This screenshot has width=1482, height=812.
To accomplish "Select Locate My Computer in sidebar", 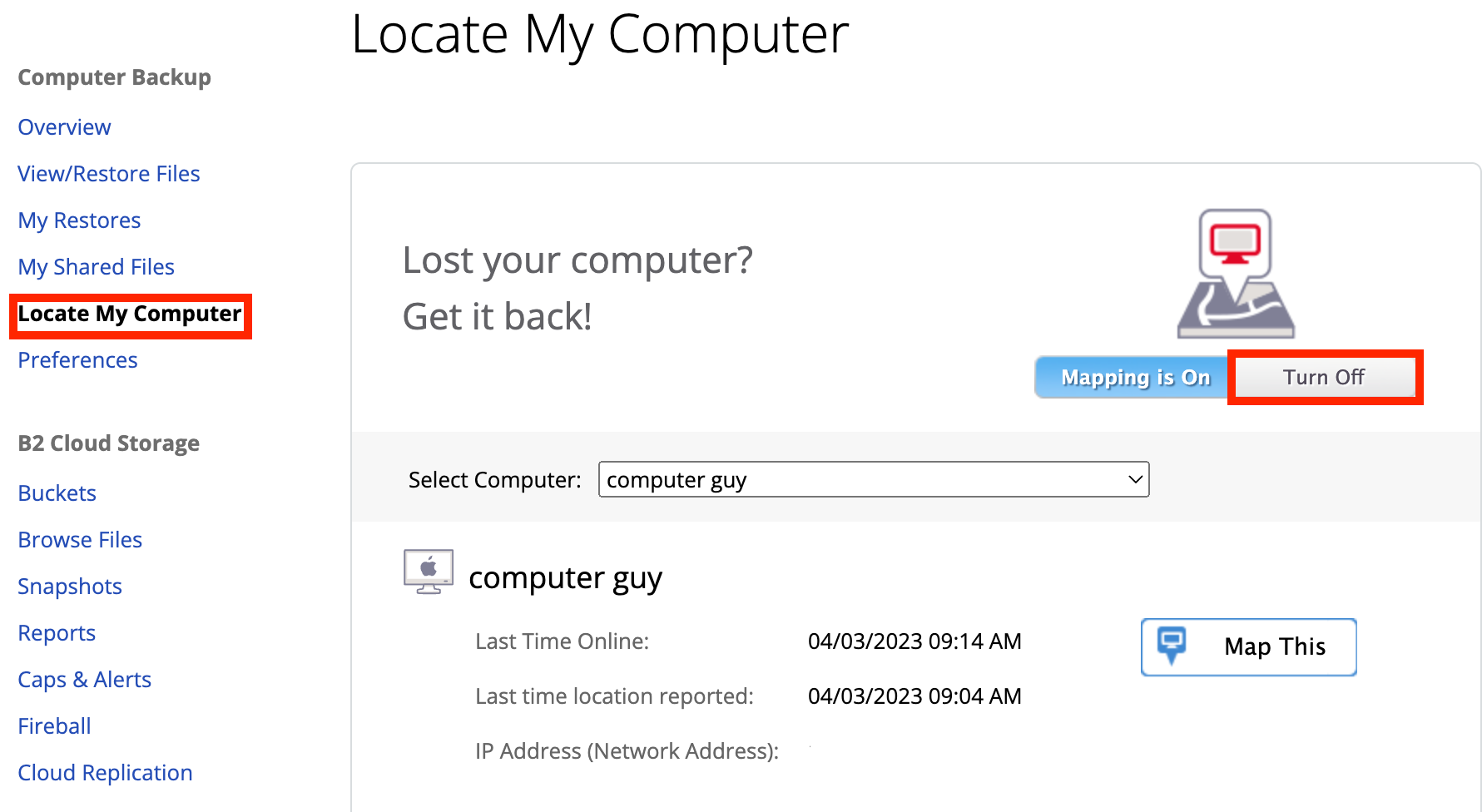I will [x=130, y=314].
